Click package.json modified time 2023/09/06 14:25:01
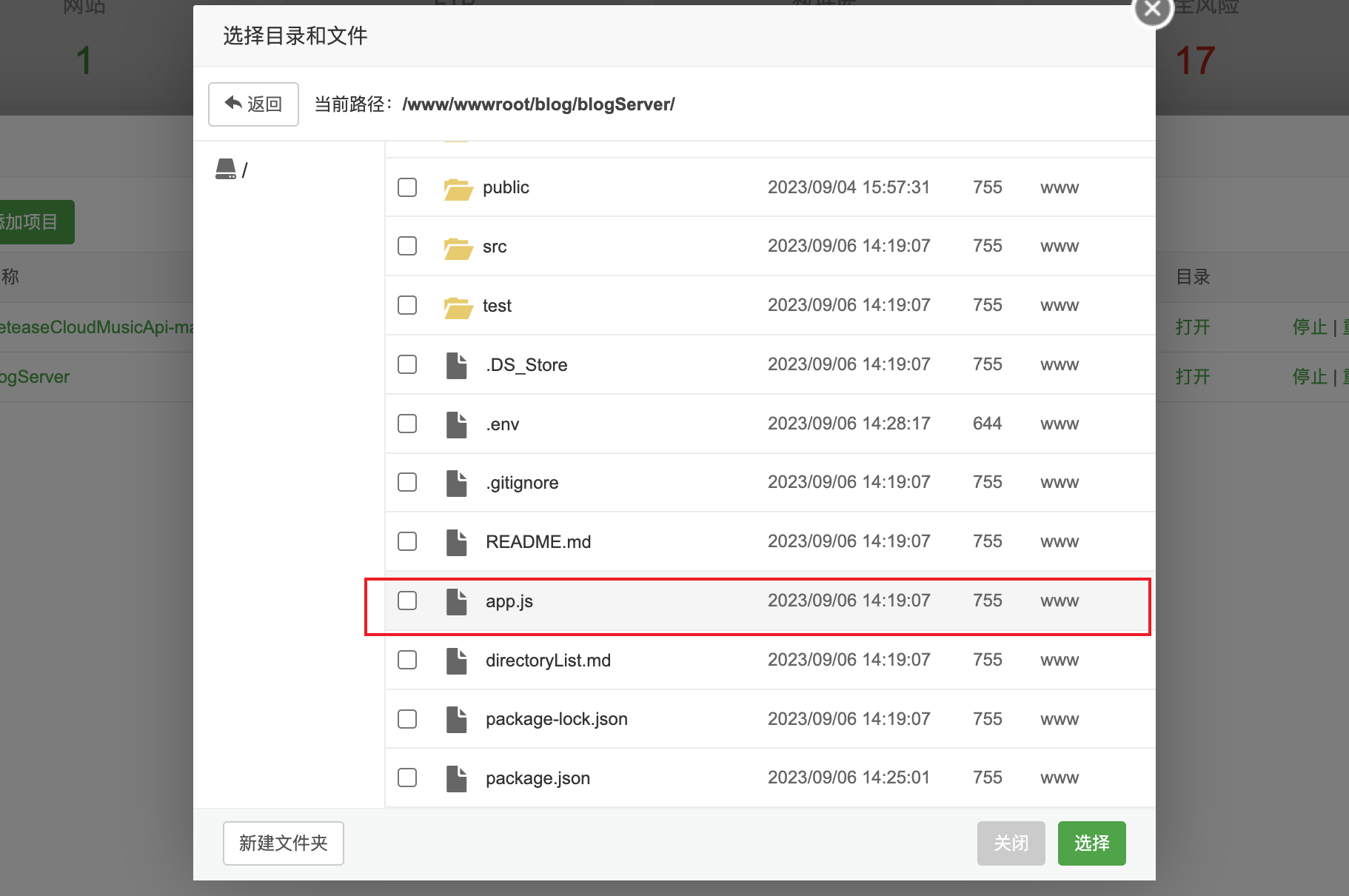Image resolution: width=1349 pixels, height=896 pixels. coord(848,778)
